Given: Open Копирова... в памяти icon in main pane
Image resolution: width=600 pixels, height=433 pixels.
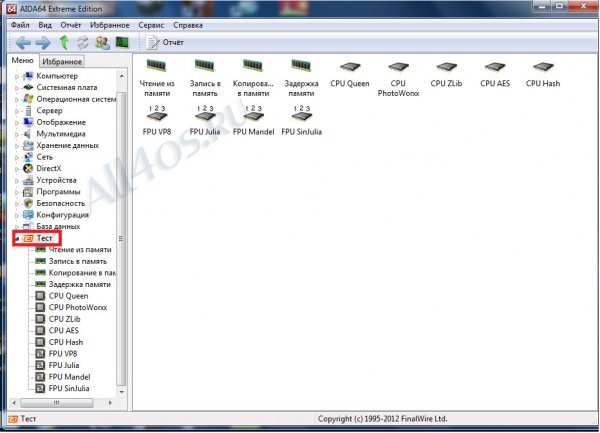Looking at the screenshot, I should click(x=253, y=78).
